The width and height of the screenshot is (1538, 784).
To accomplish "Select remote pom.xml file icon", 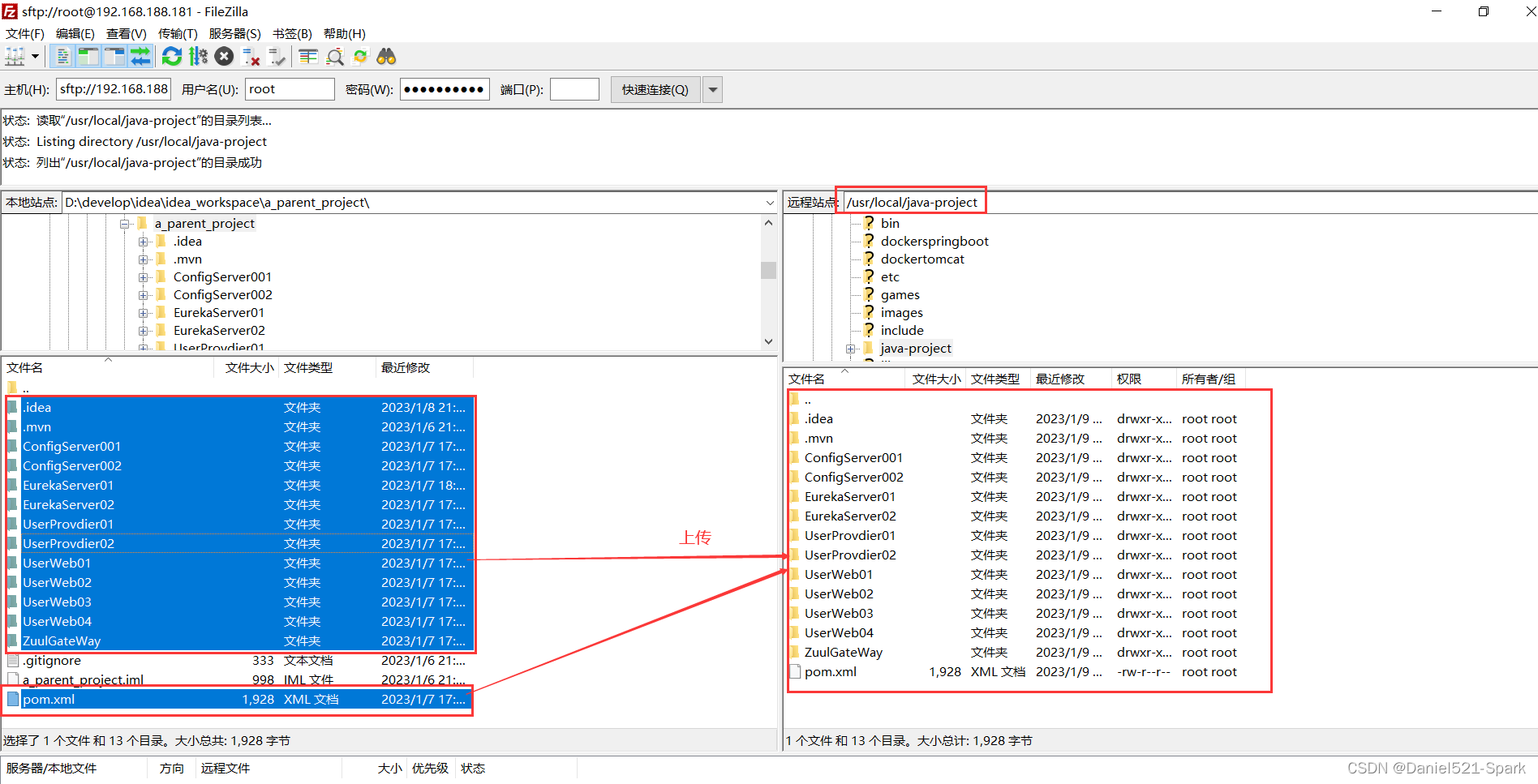I will 795,672.
